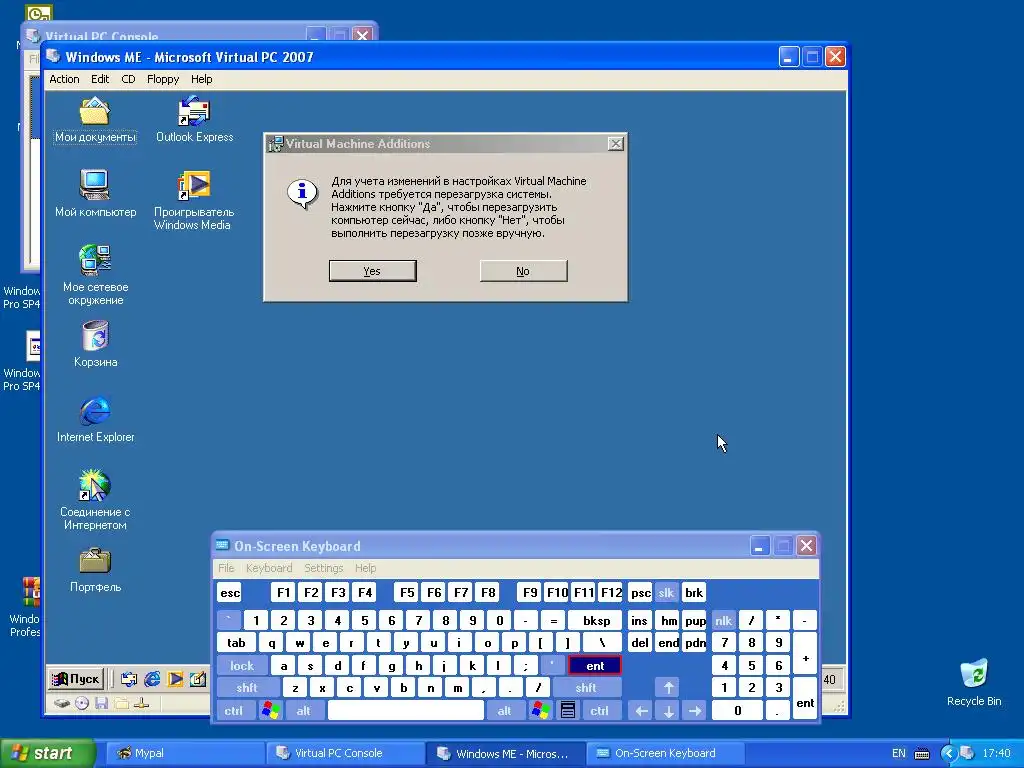The image size is (1024, 768).
Task: Toggle the lock (caps lock) key
Action: pyautogui.click(x=241, y=665)
